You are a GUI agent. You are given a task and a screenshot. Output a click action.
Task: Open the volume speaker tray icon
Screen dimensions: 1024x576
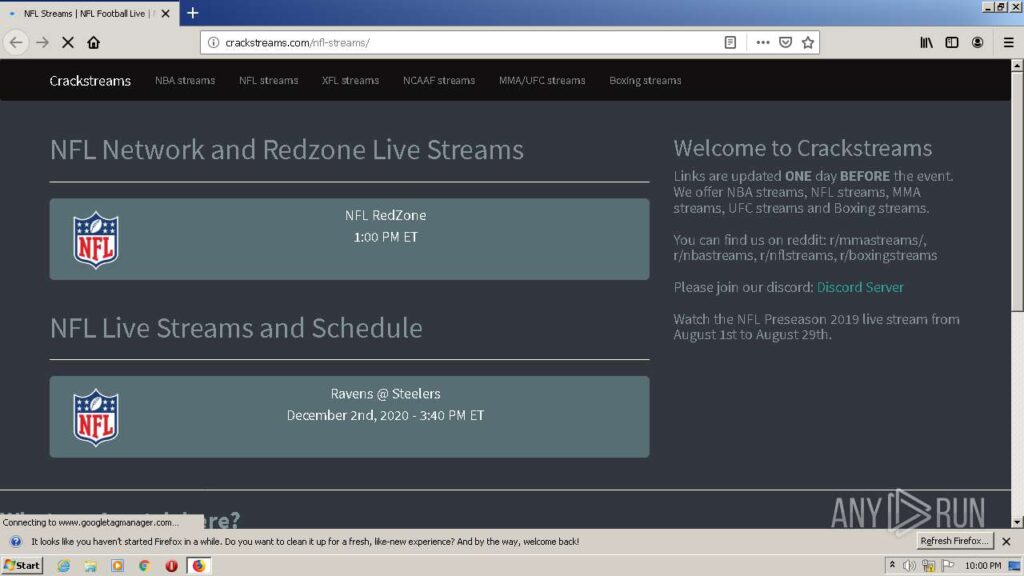909,566
